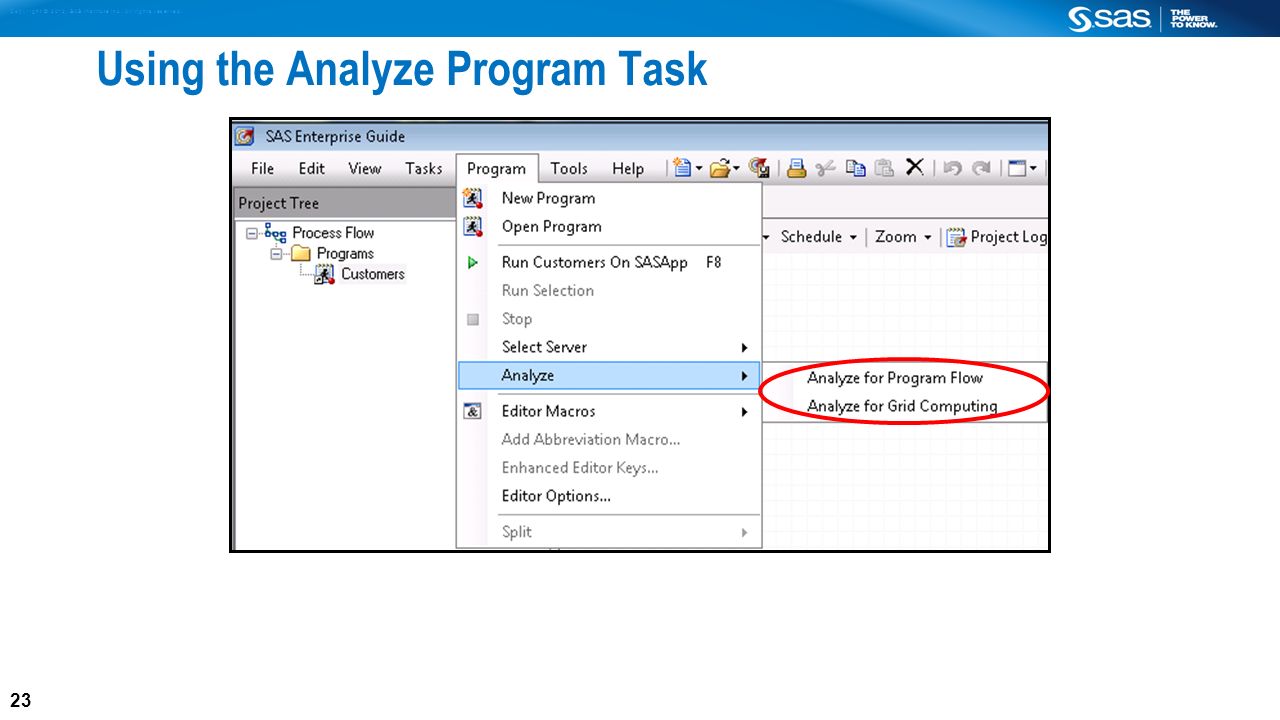
Task: Click the Project Tree panel header
Action: pyautogui.click(x=344, y=203)
